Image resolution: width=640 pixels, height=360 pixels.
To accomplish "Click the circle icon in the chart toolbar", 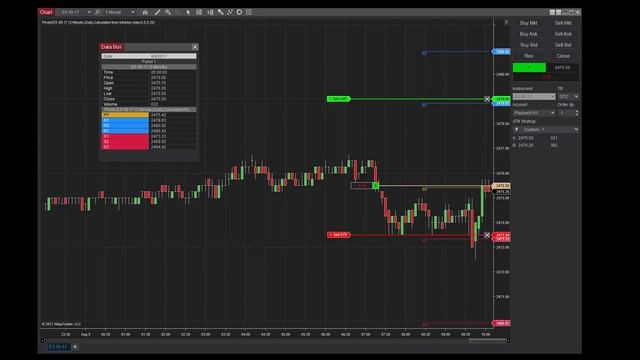I will coord(239,12).
